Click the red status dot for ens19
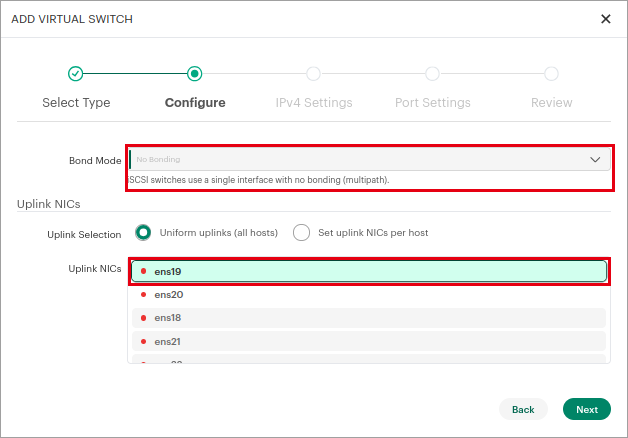This screenshot has width=628, height=438. pos(143,271)
